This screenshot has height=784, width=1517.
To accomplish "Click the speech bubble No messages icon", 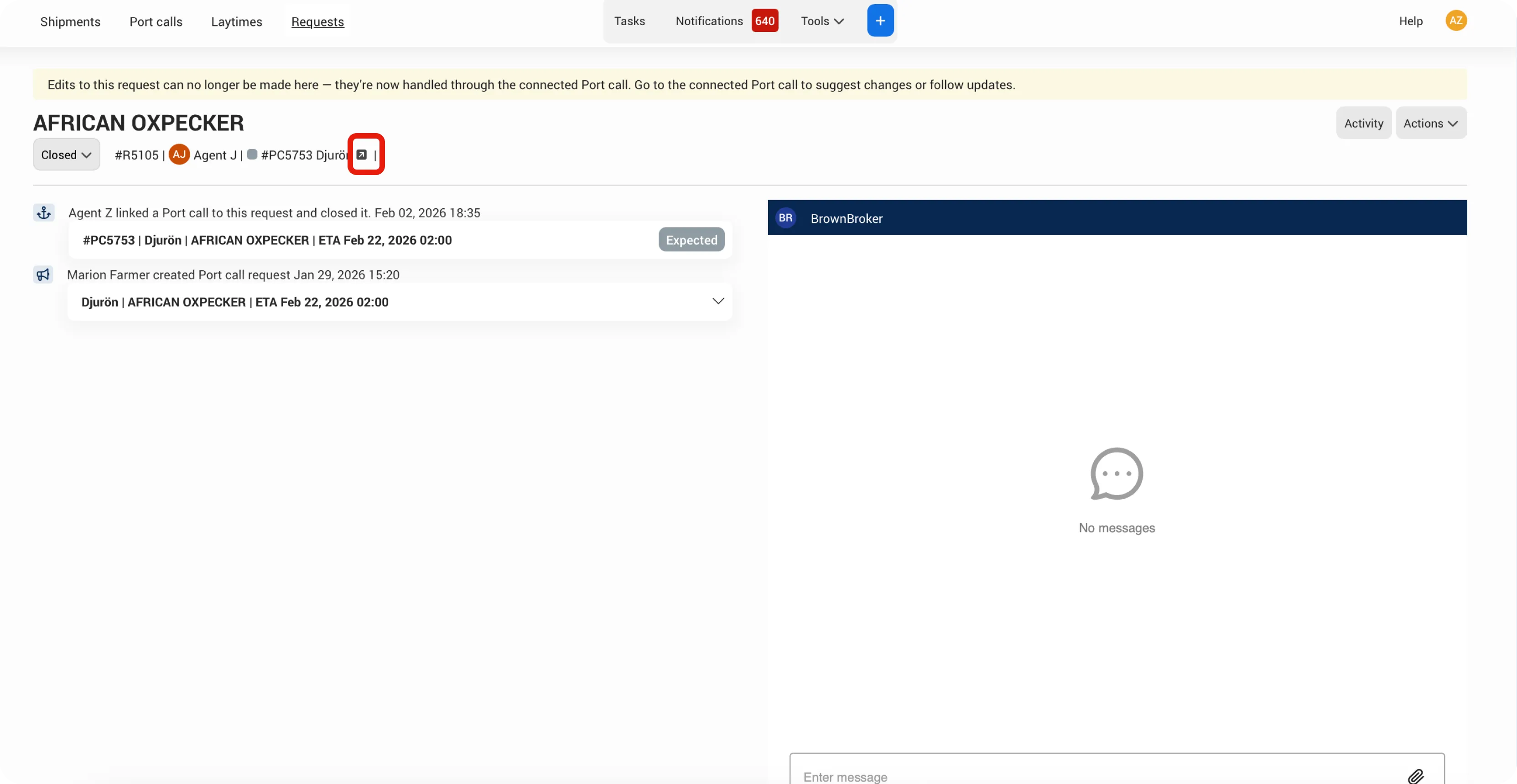I will 1117,474.
